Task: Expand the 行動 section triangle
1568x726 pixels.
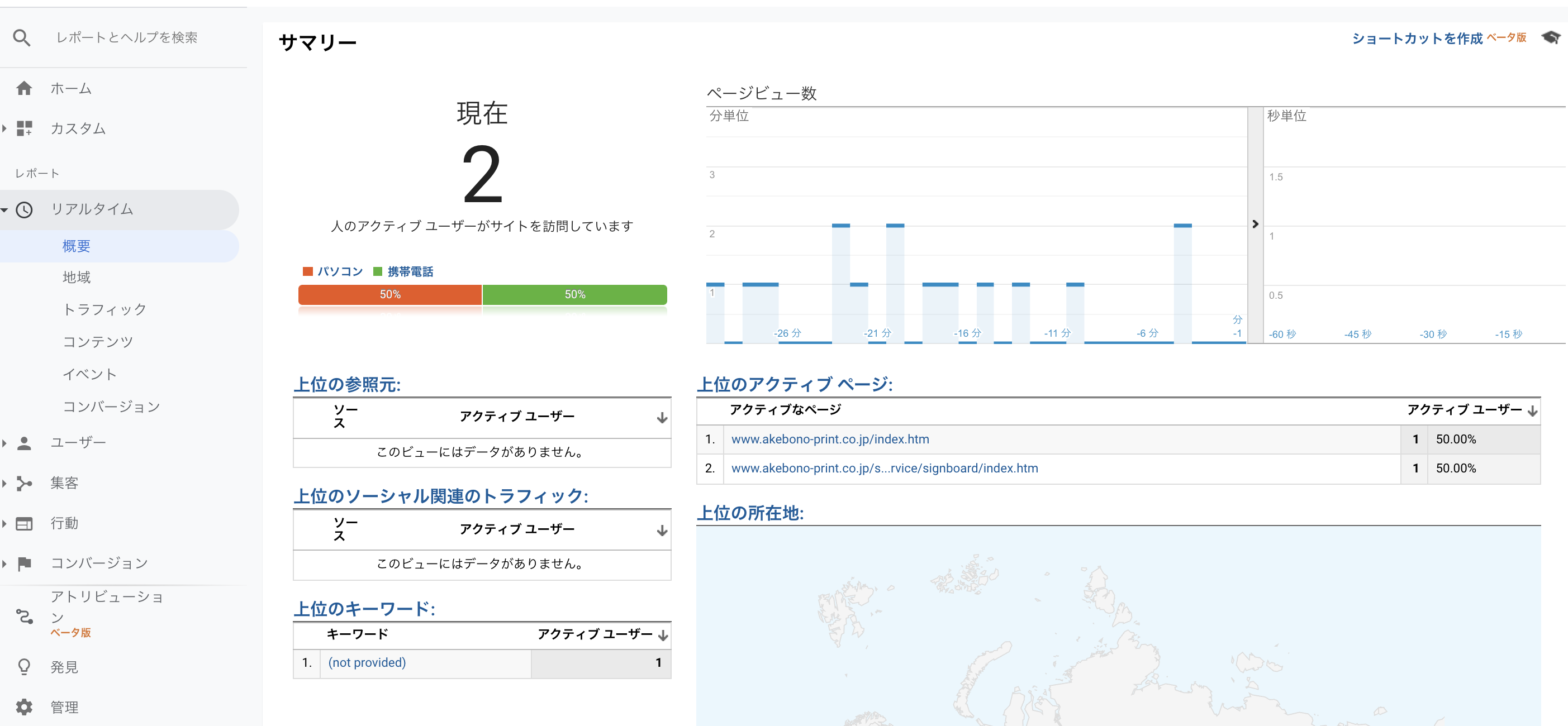Action: click(x=4, y=523)
